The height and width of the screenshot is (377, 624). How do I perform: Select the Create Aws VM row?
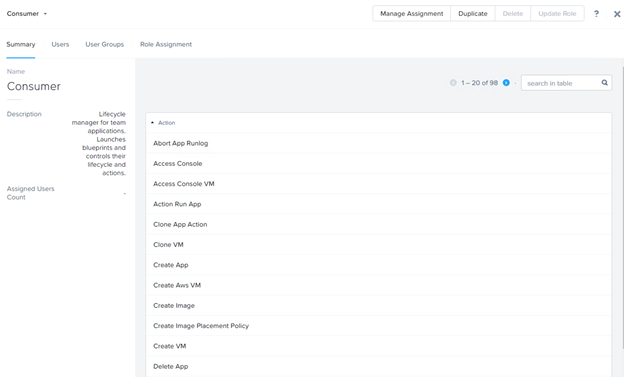tap(378, 285)
